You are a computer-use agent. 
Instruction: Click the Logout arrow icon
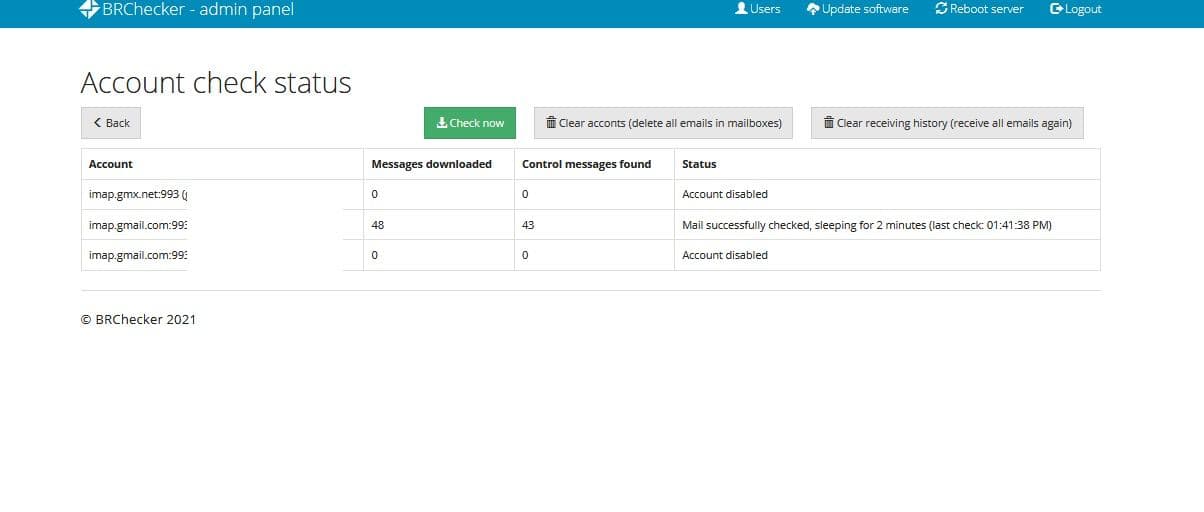pos(1056,8)
